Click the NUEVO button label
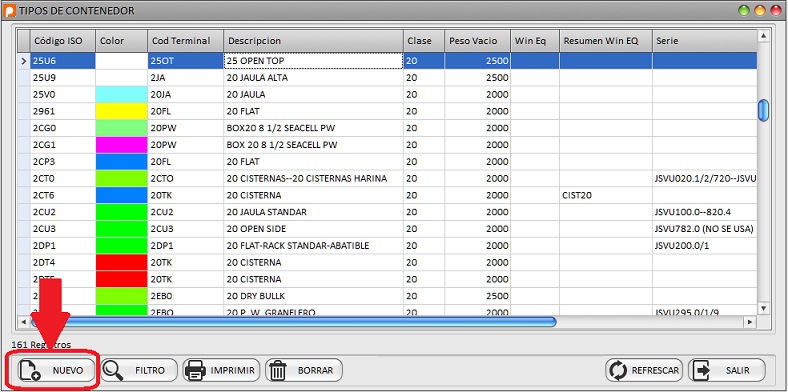788x392 pixels. point(68,371)
